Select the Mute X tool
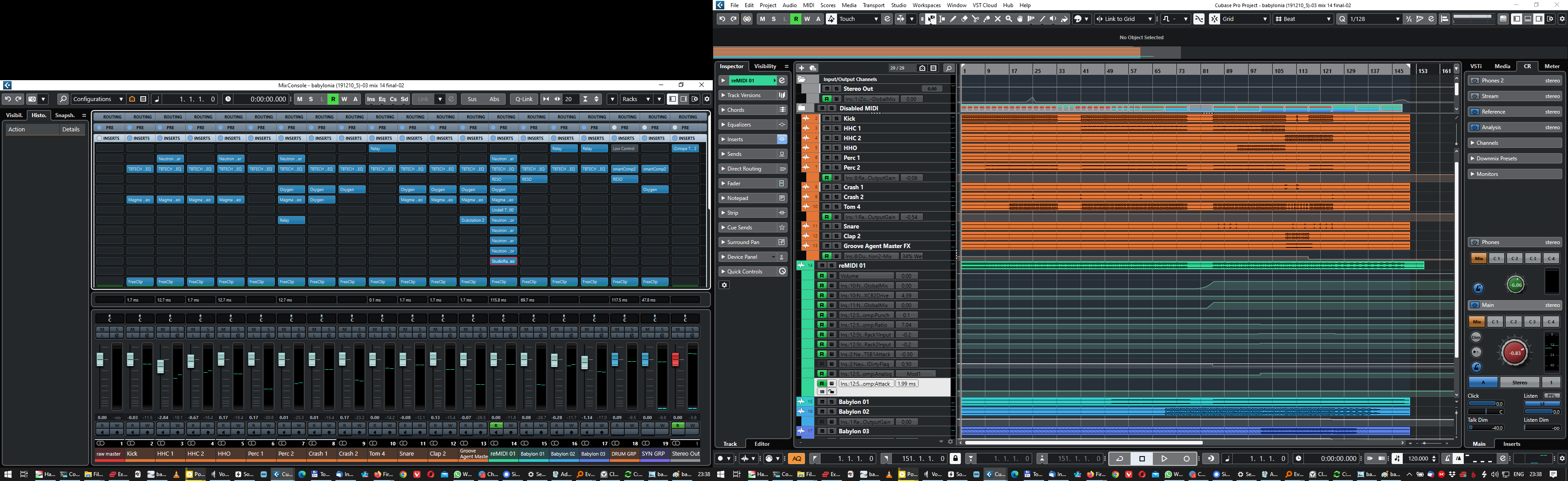Viewport: 1568px width, 481px height. tap(998, 19)
